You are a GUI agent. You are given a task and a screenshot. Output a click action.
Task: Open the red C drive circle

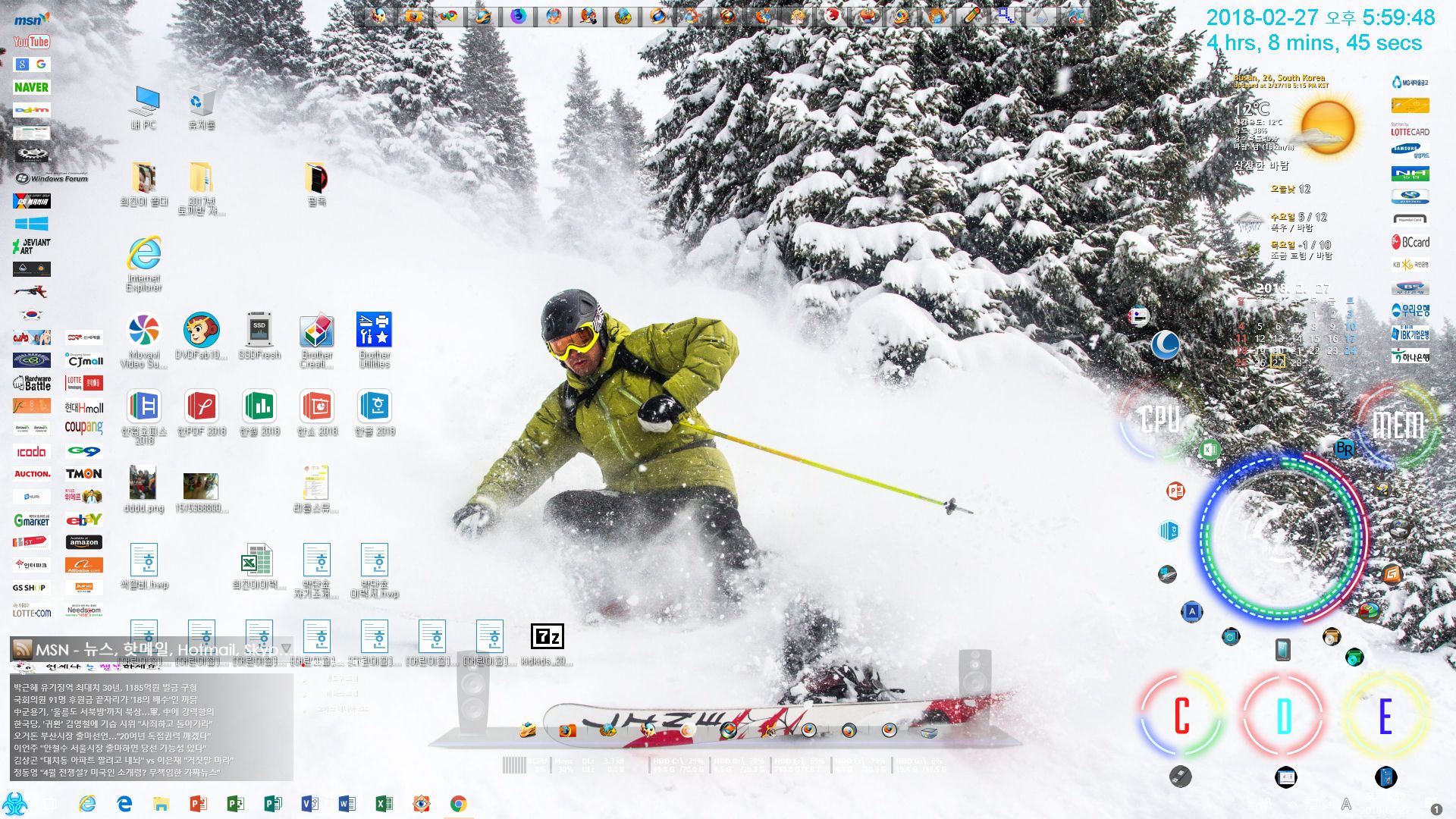click(1181, 716)
